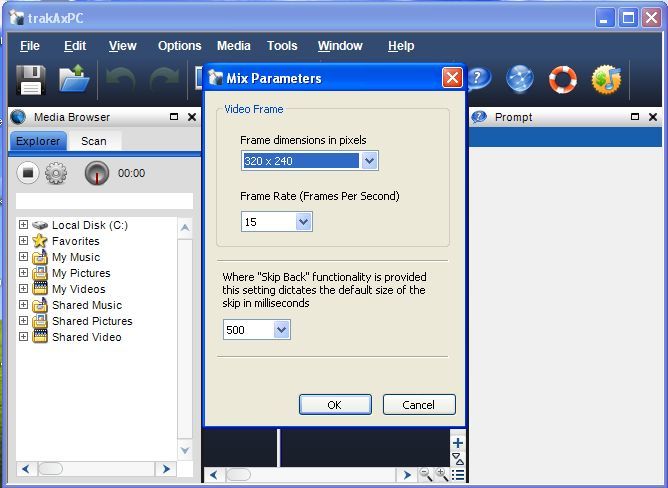
Task: Expand the Shared Music tree node
Action: [23, 305]
